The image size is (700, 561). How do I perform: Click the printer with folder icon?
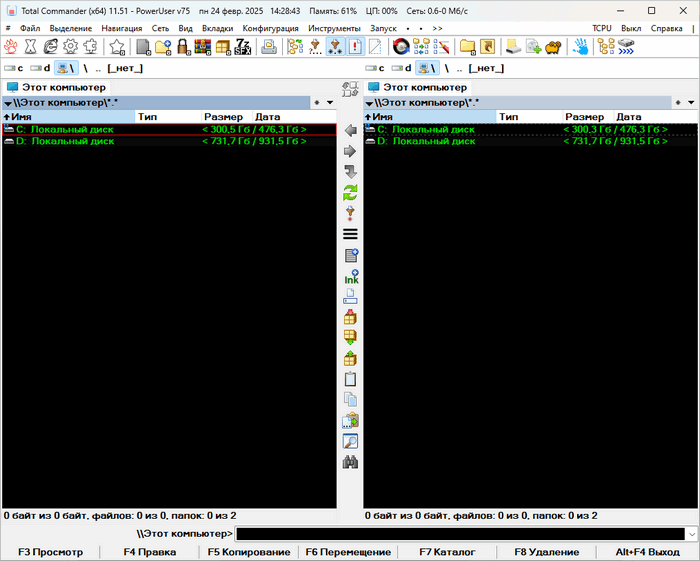click(x=269, y=46)
